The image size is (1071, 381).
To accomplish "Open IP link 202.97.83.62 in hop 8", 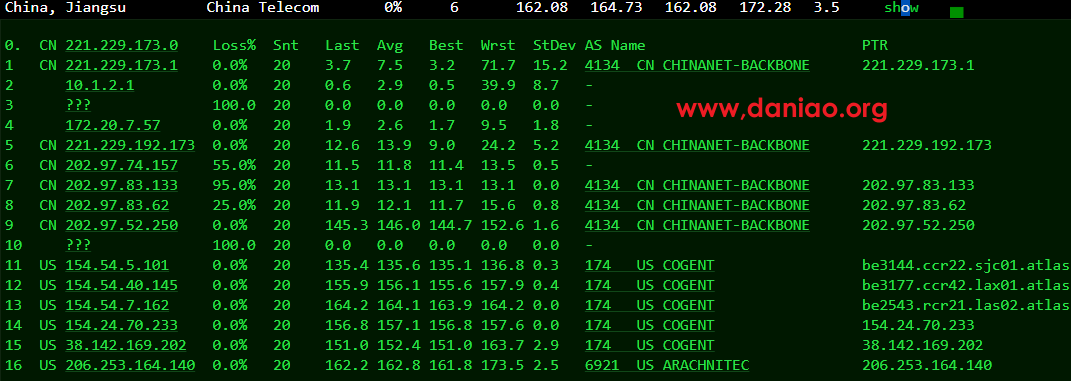I will 117,205.
